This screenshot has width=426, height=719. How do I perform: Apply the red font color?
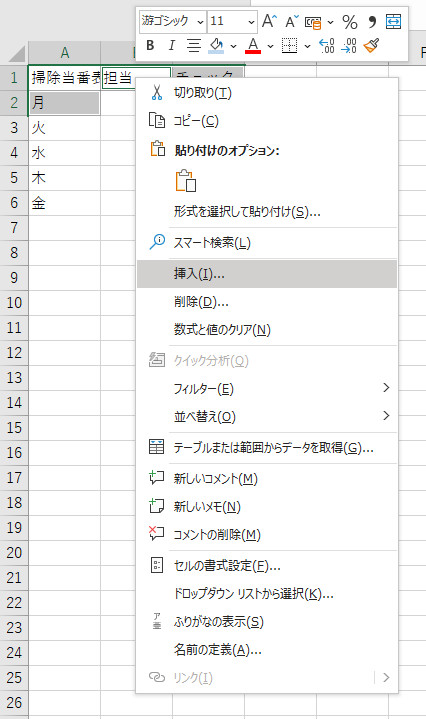[x=253, y=45]
